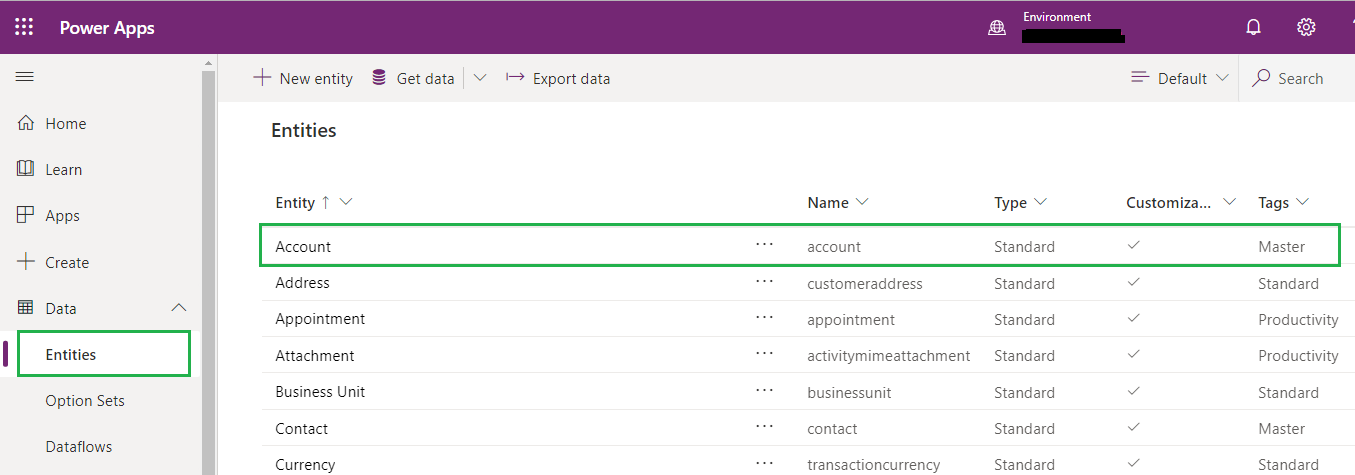Open more options for Appointment row
This screenshot has height=475, width=1355.
pos(765,318)
